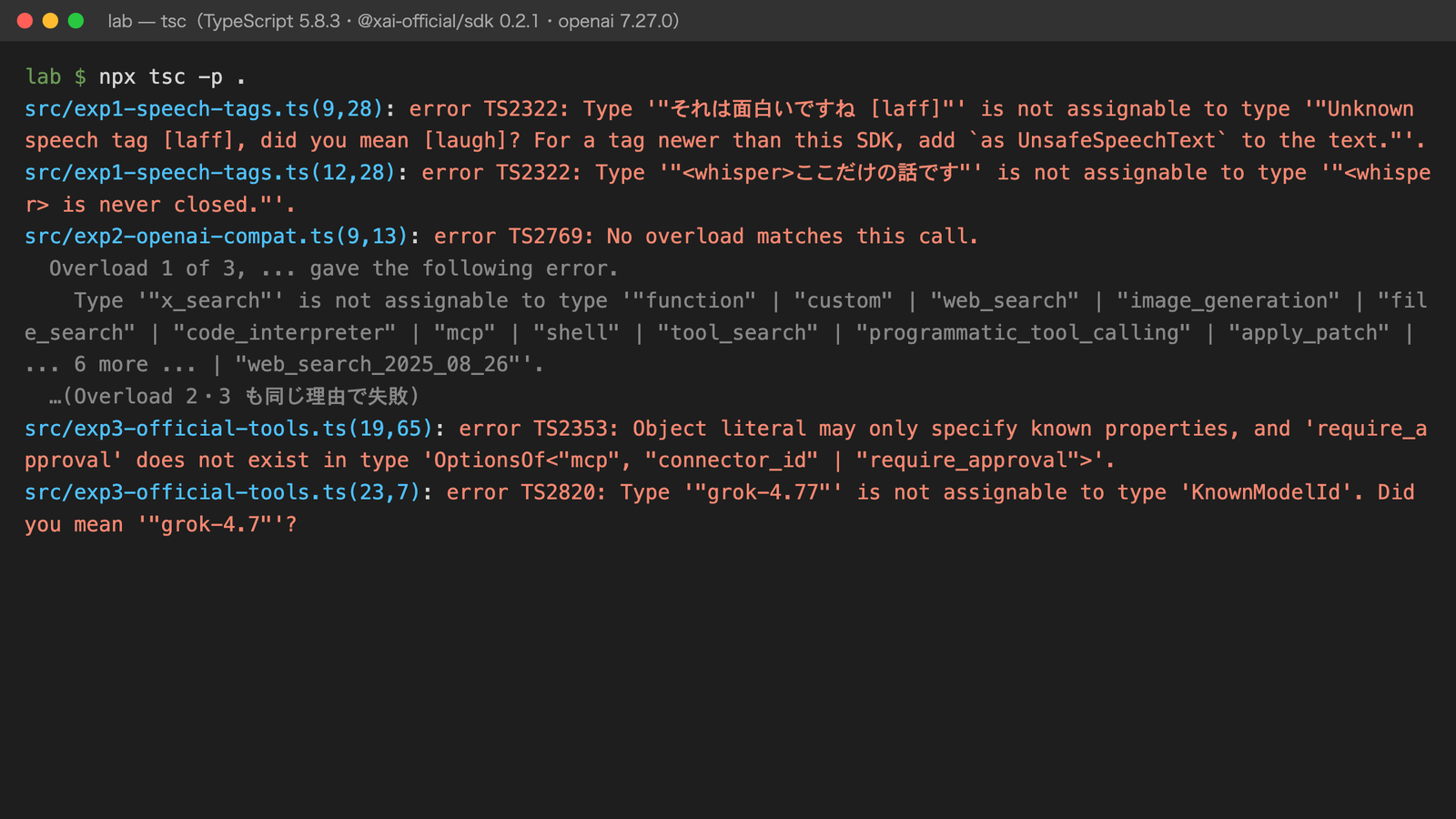Click the '(Overload 2・3 も同じ理由で失敗)' line
This screenshot has width=1456, height=819.
coord(235,397)
